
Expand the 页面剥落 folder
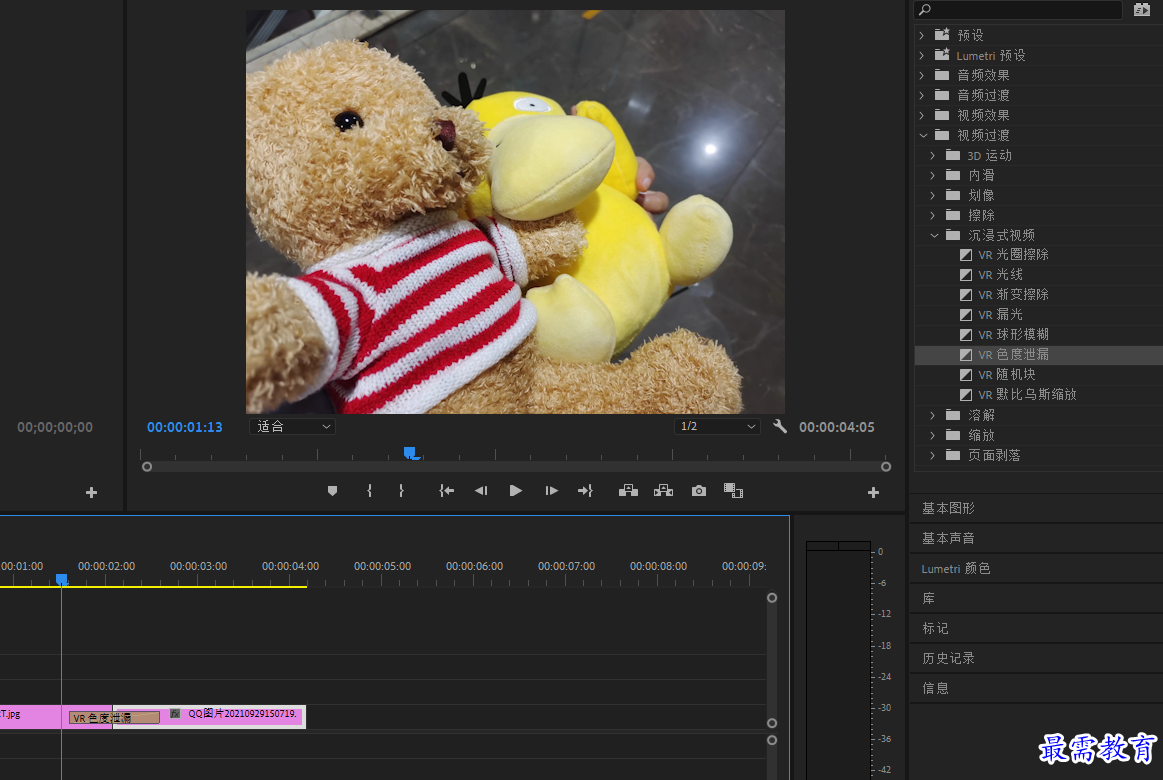[933, 455]
